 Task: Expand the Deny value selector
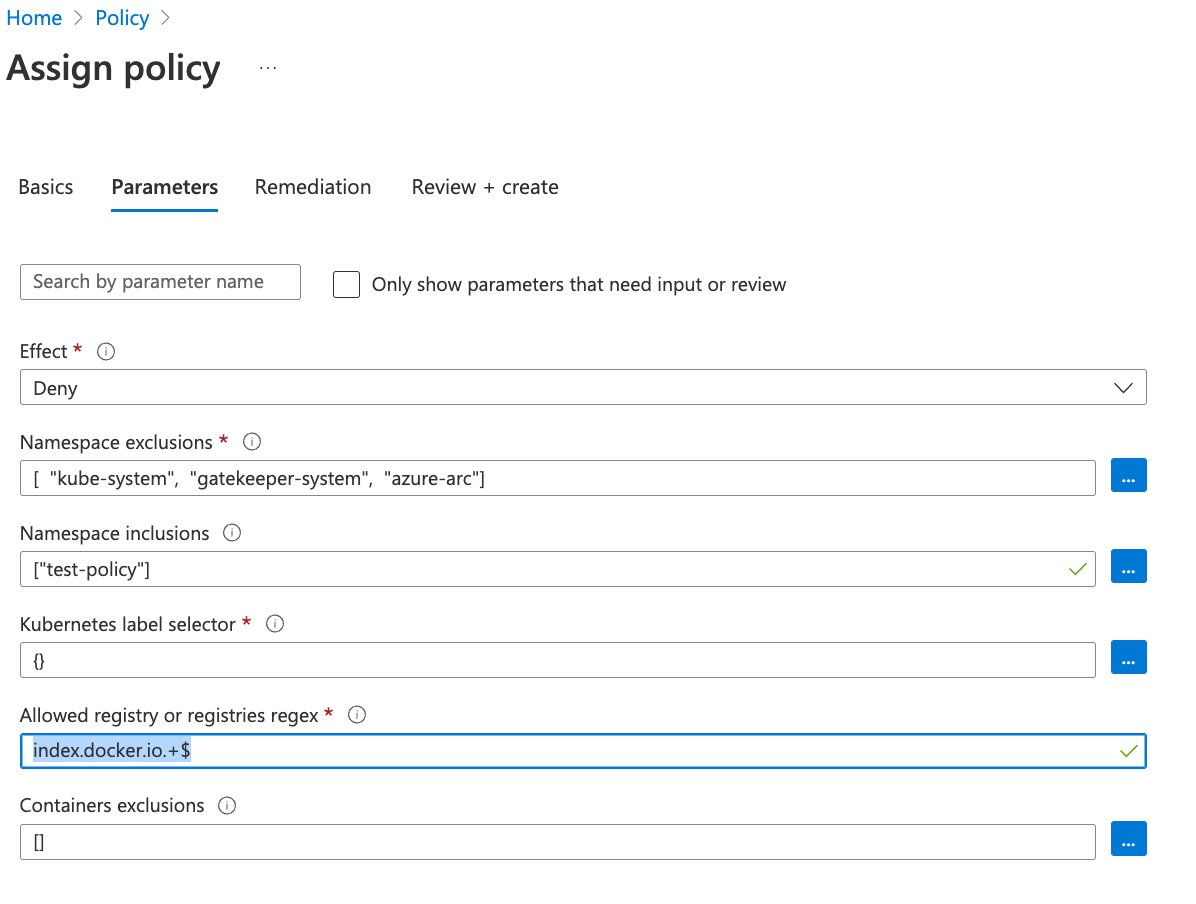pos(1124,387)
